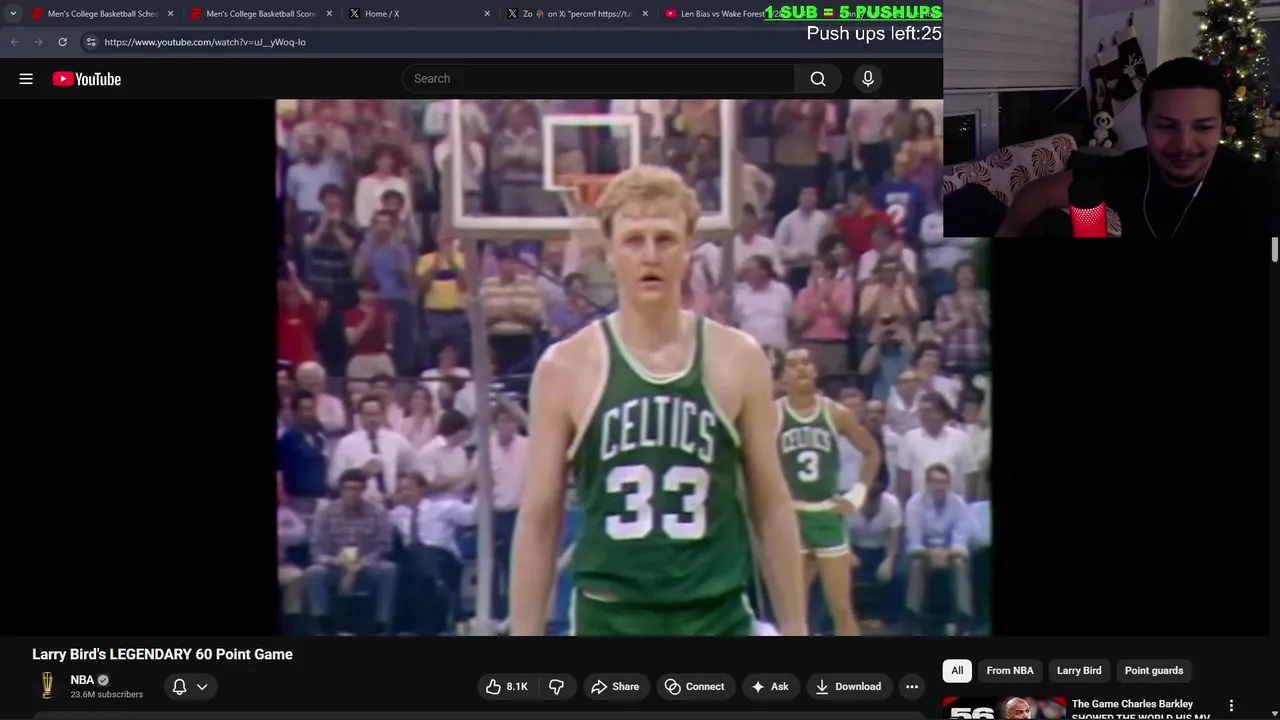Switch to the Zo on X tab
This screenshot has height=720, width=1280.
coord(578,14)
